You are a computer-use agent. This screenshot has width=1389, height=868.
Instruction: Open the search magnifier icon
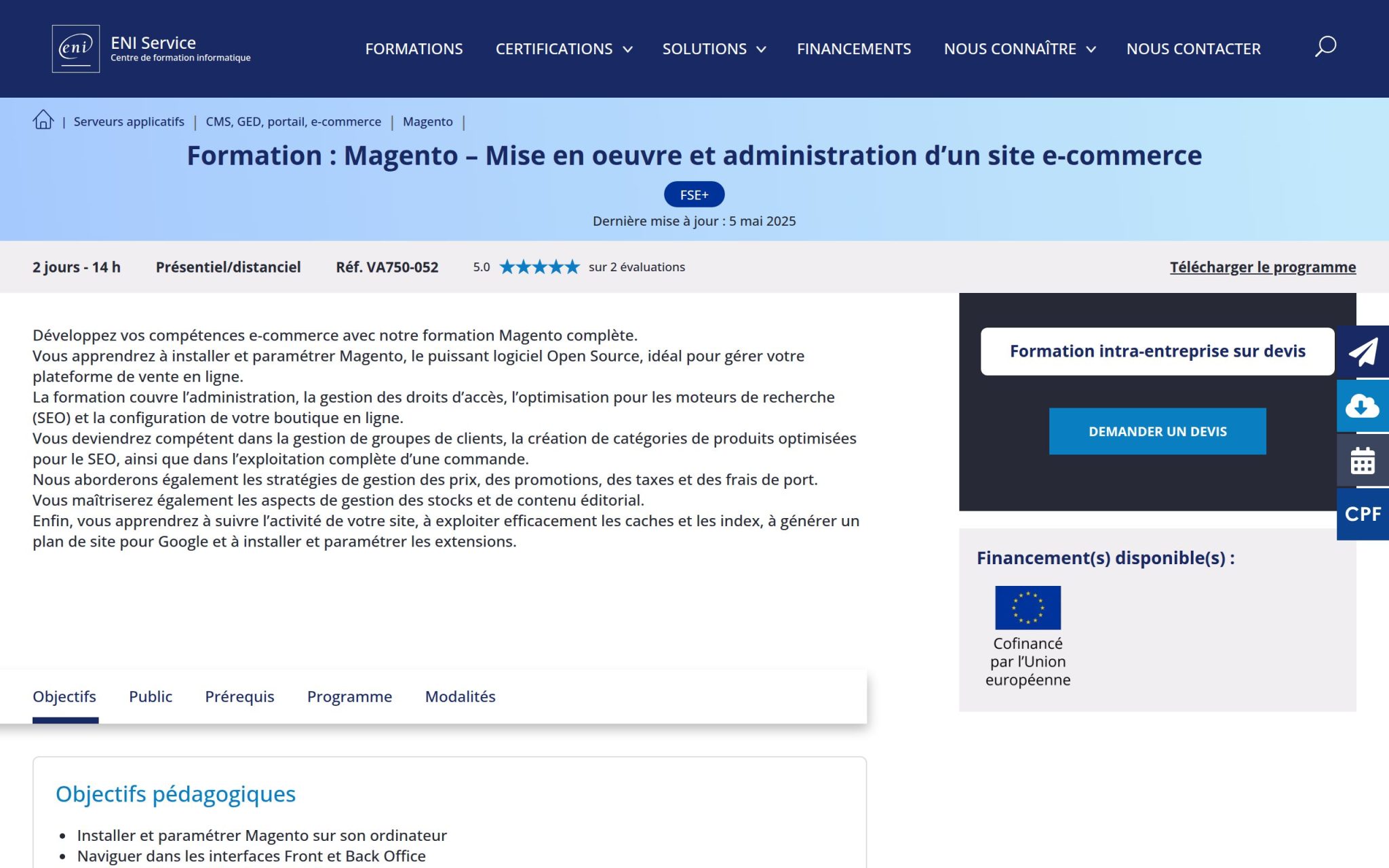[x=1325, y=47]
